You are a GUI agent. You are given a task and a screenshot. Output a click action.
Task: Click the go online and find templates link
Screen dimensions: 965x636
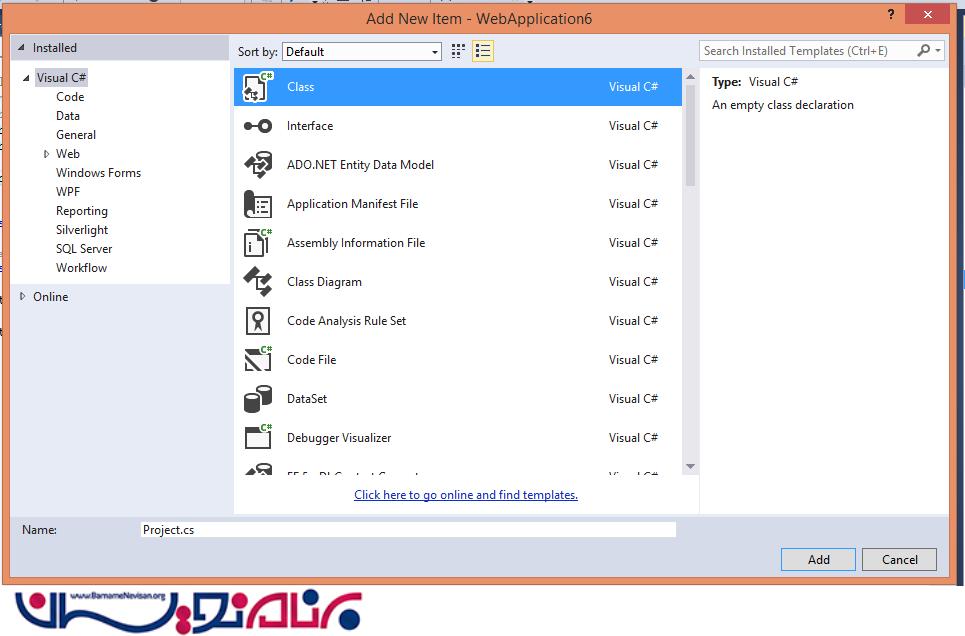[x=465, y=495]
